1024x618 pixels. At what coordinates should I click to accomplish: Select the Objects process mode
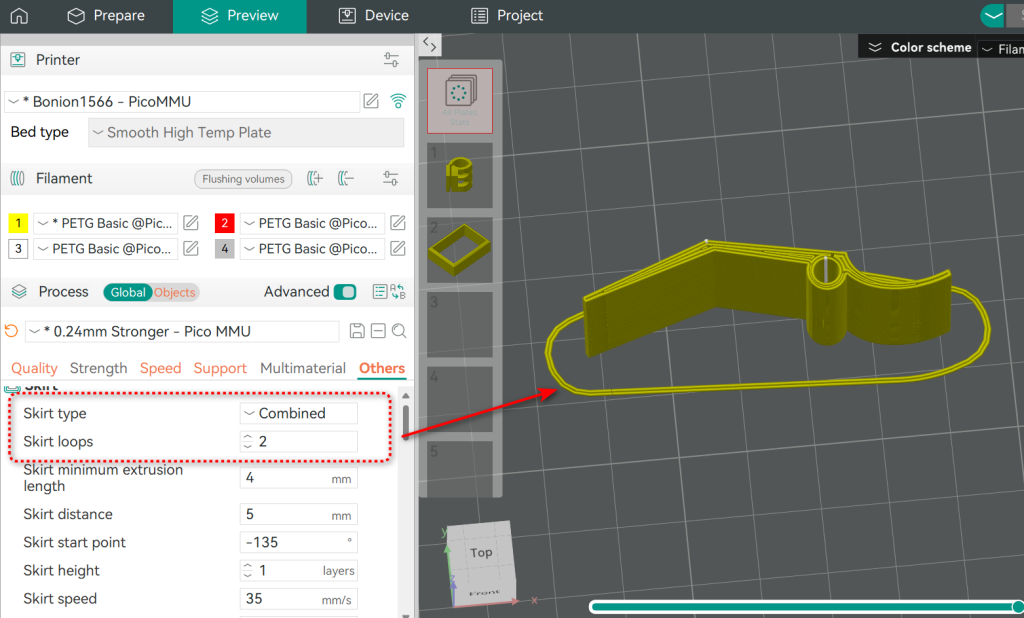(174, 292)
